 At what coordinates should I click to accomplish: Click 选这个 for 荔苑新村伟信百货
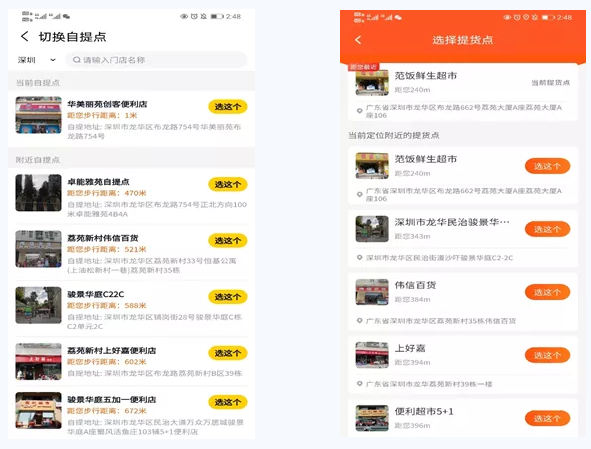coord(228,241)
